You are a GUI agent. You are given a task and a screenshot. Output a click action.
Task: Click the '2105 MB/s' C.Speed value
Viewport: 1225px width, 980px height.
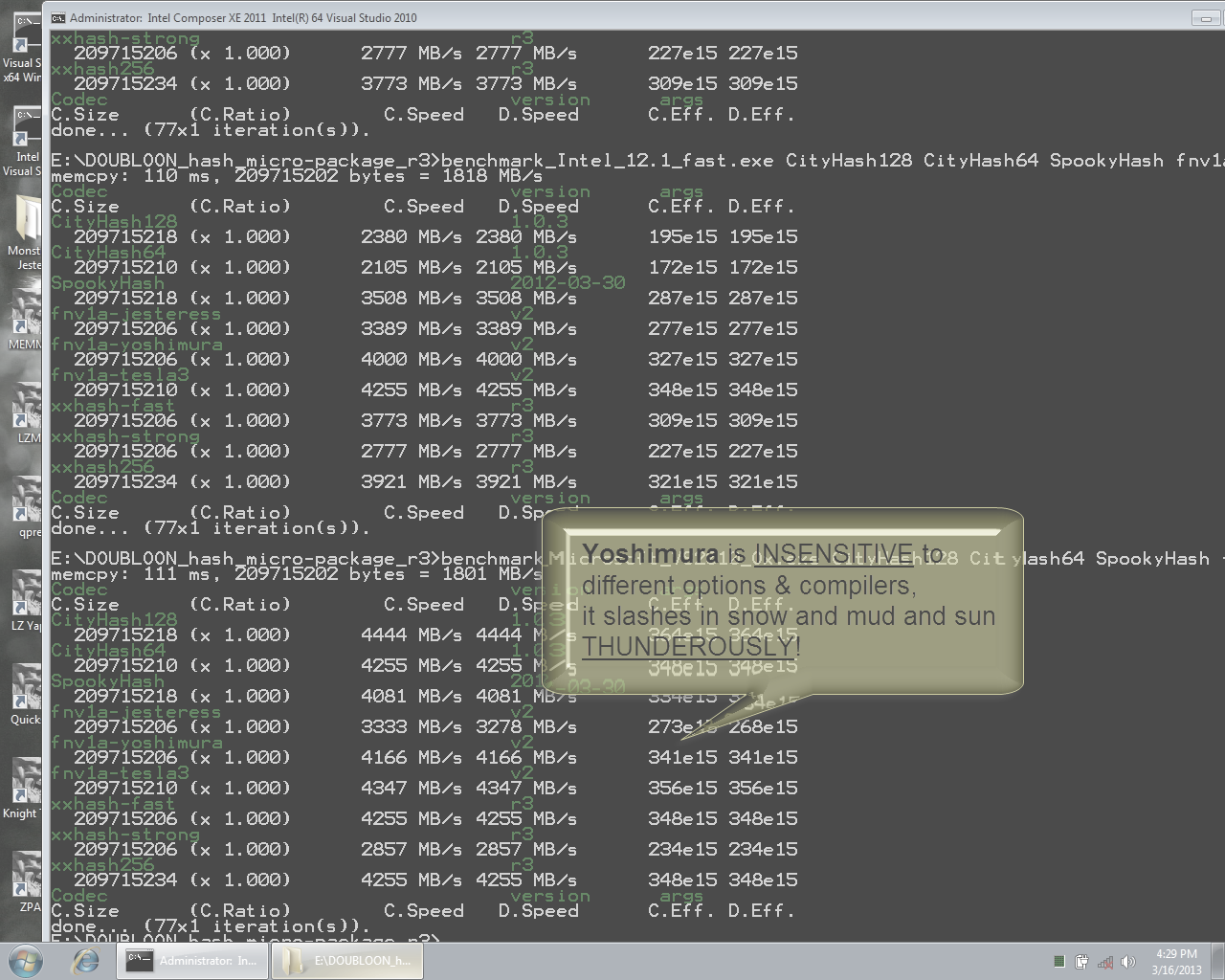point(412,267)
